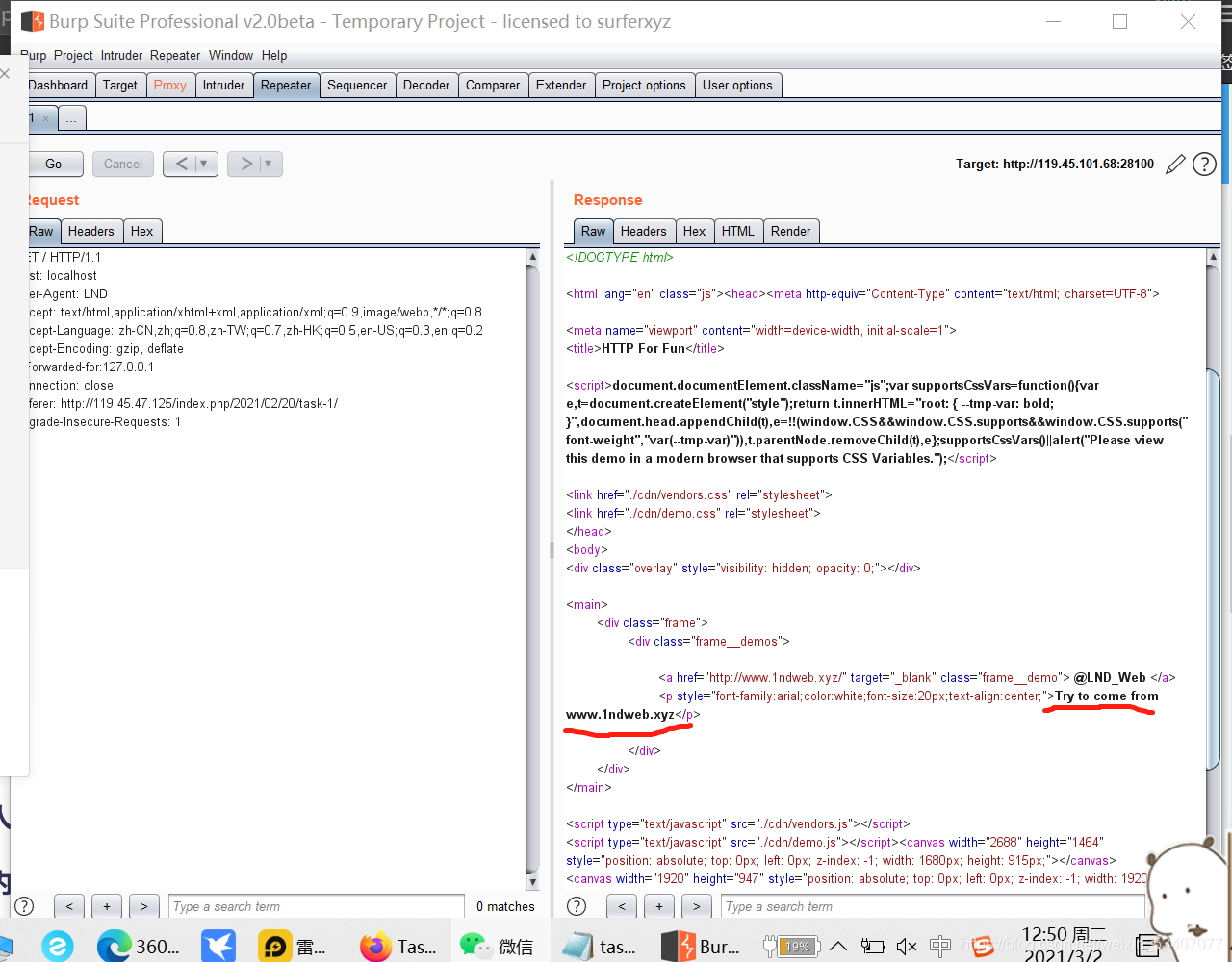Viewport: 1232px width, 962px height.
Task: Open the 360 browser from the taskbar
Action: click(139, 947)
